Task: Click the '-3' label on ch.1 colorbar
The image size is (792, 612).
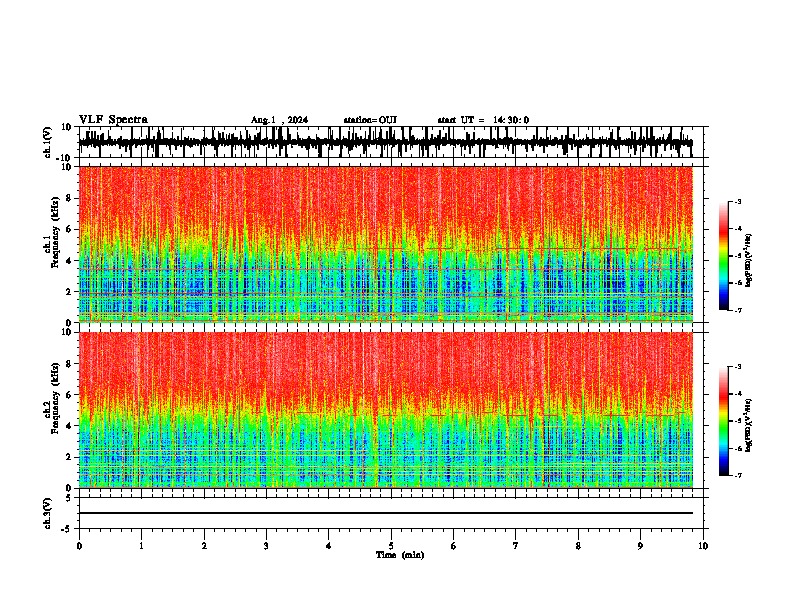Action: tap(738, 201)
